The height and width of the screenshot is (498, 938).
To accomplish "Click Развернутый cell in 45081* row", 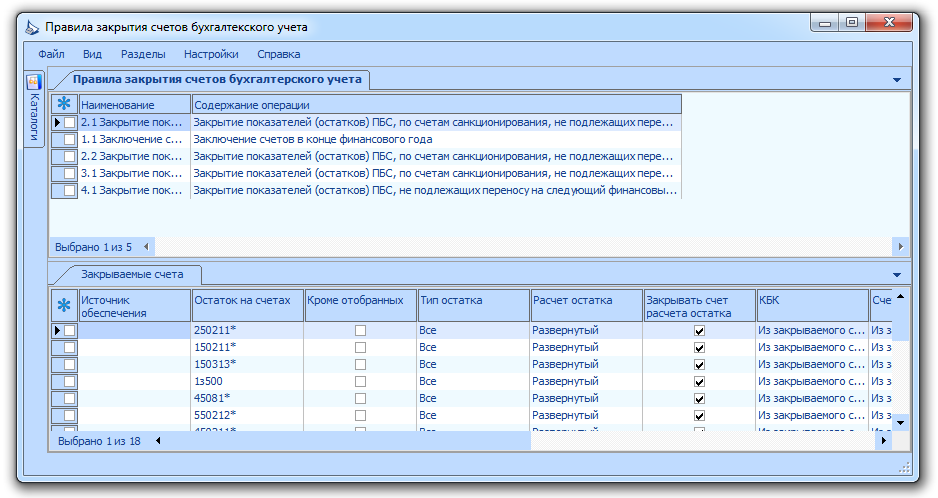I will 587,399.
